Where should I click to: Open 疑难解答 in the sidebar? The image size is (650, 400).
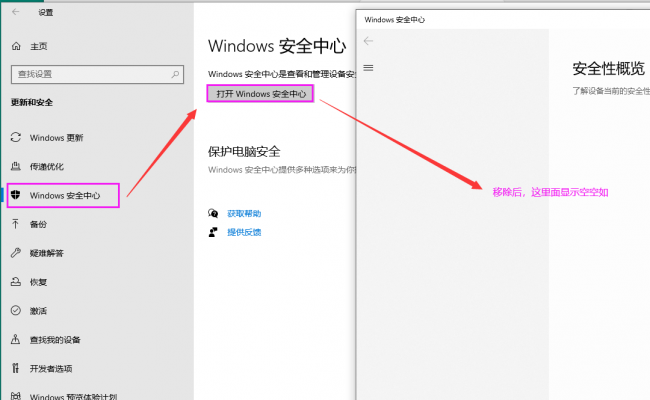(x=46, y=253)
